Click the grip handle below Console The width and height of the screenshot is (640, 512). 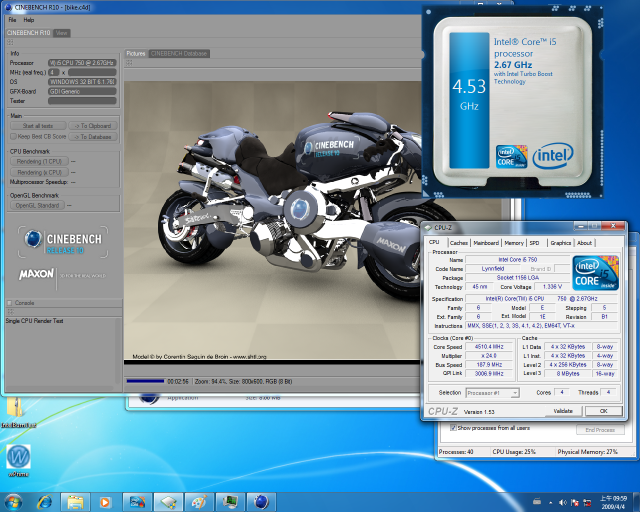9,312
